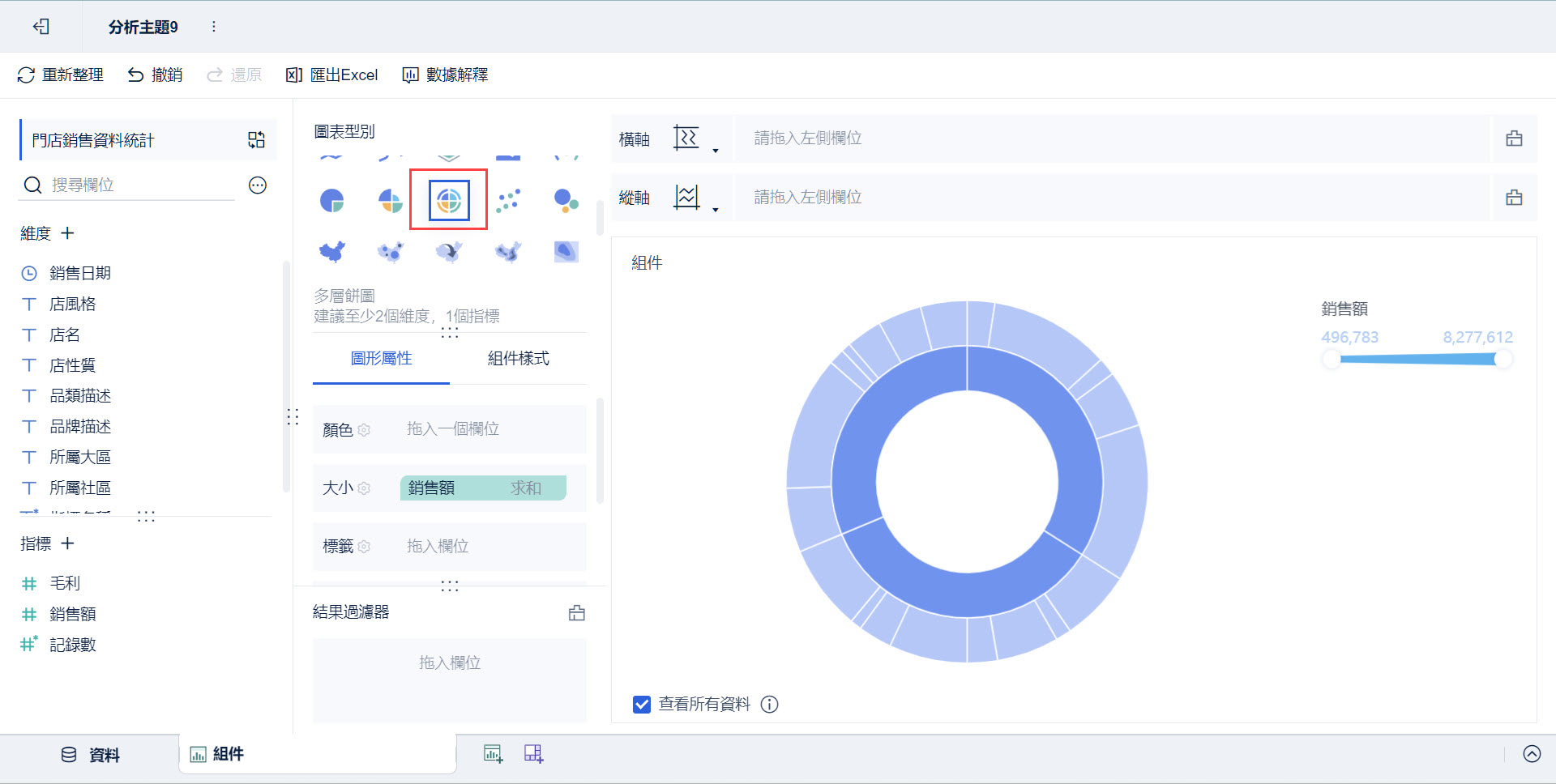Open the 縱軸 axis type dropdown
Image resolution: width=1556 pixels, height=784 pixels.
tap(696, 198)
